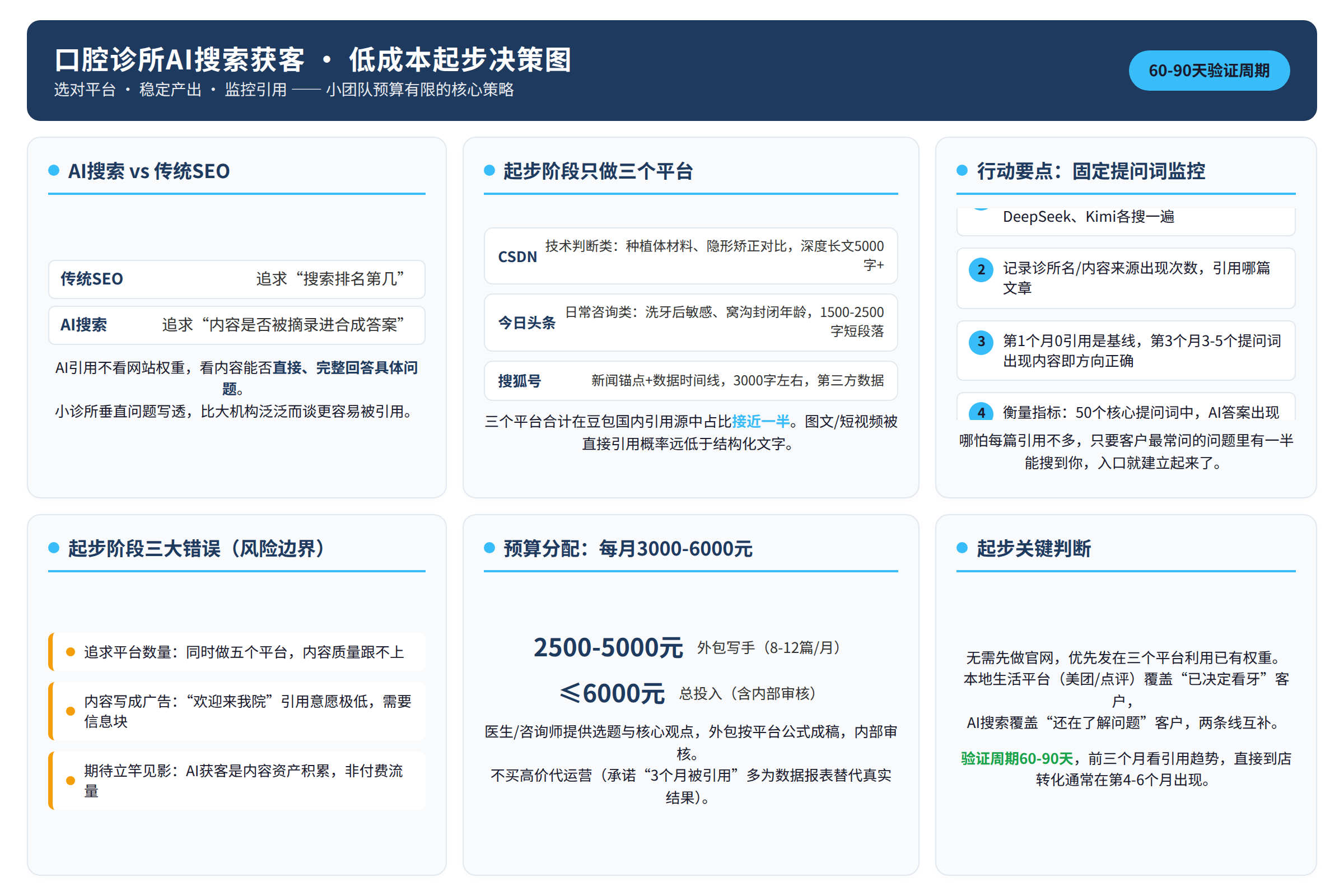The width and height of the screenshot is (1344, 896).
Task: Select the 今日头条 platform row
Action: coord(690,323)
